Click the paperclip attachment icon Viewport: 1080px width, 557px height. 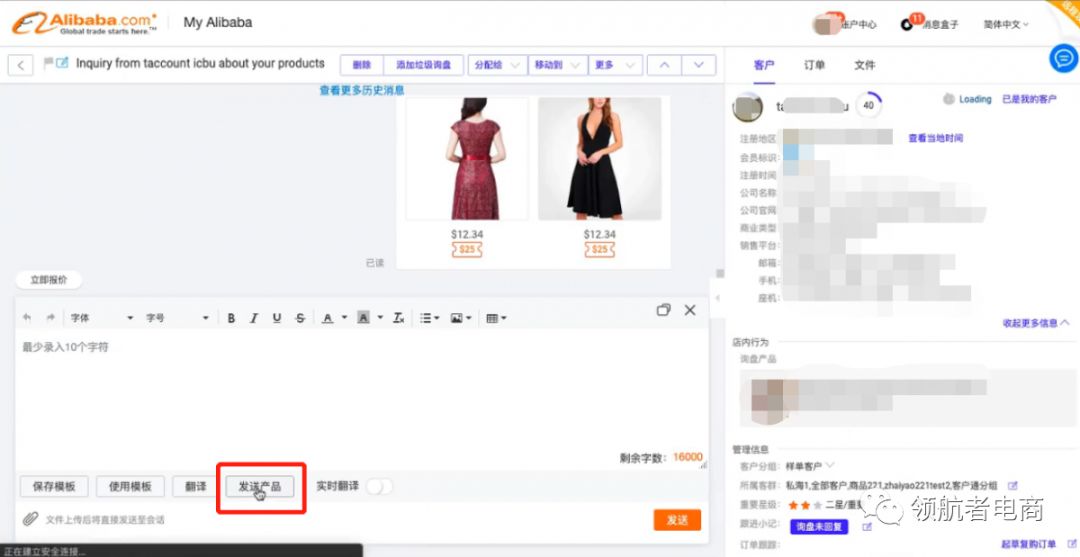31,520
